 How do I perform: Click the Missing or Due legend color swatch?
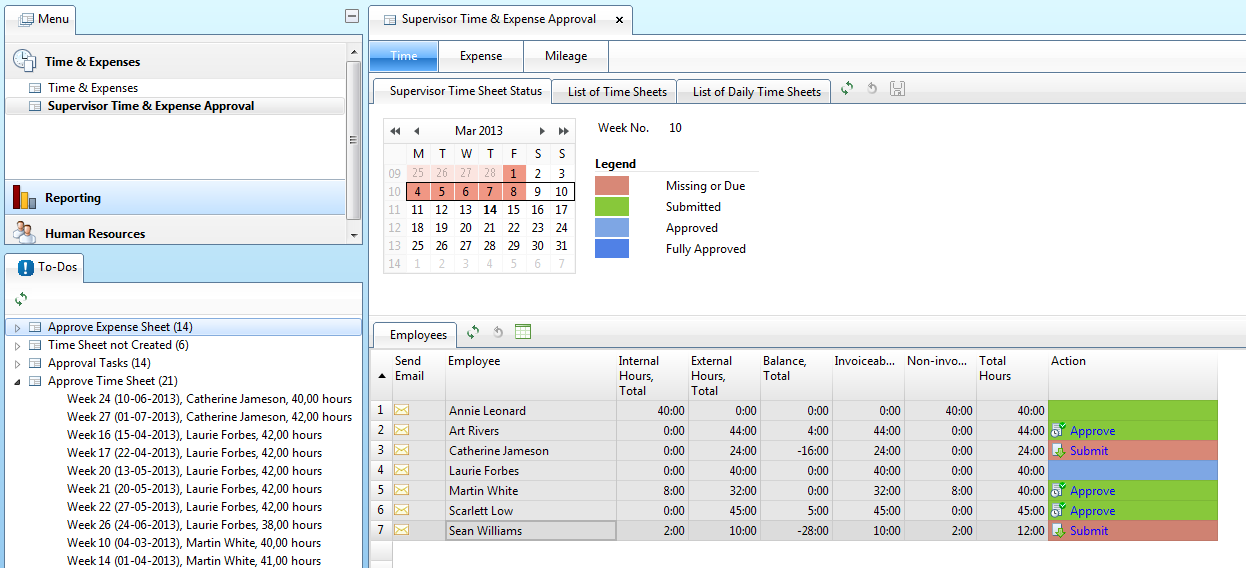coord(612,186)
